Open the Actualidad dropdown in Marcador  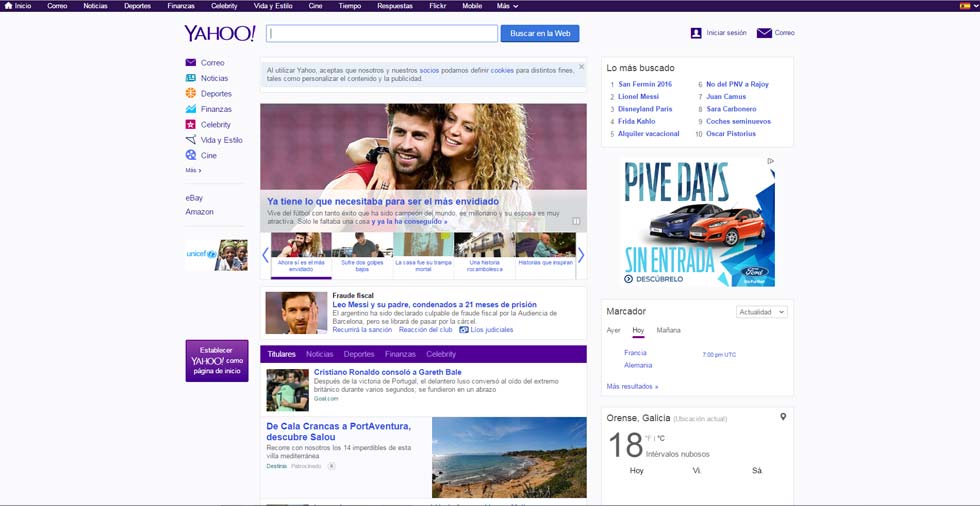pos(761,312)
